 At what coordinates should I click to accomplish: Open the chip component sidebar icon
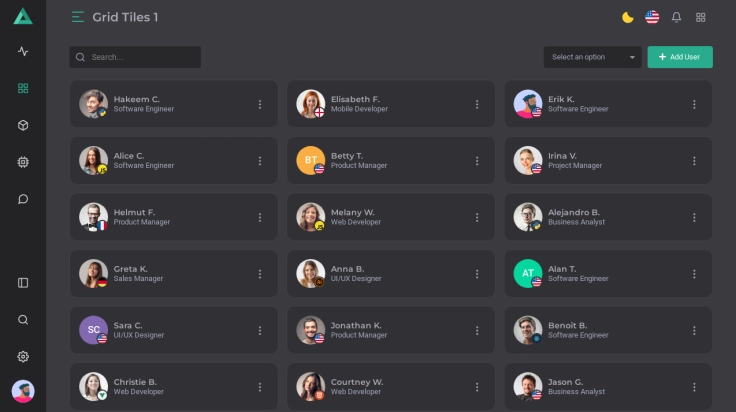(x=23, y=162)
